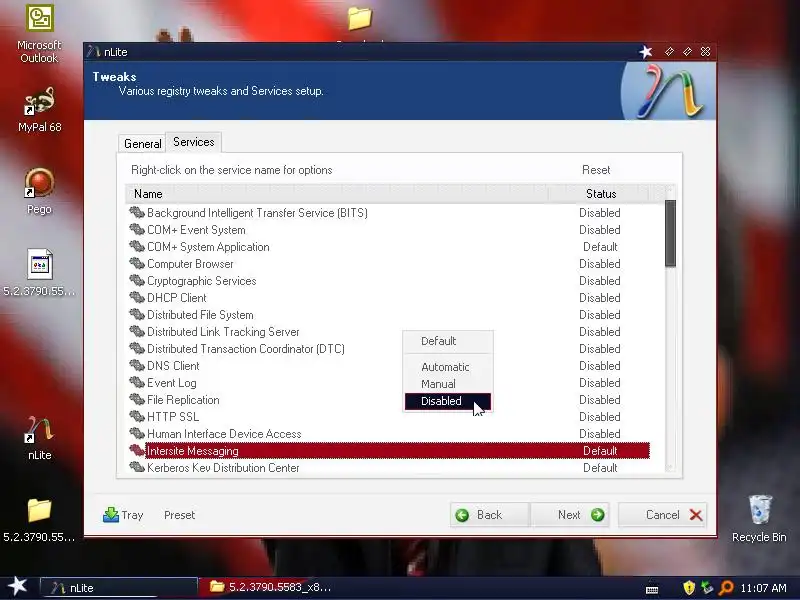
Task: Click Default status of COM+ System Application
Action: click(x=600, y=246)
